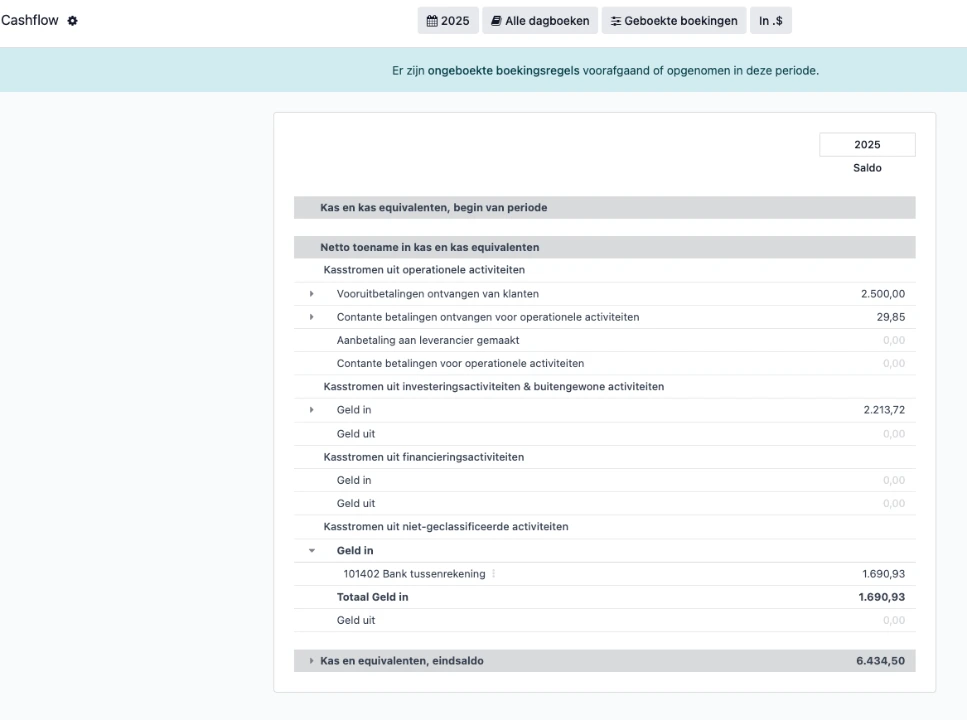Select Kas en kas equivalenten, begin van periode
This screenshot has height=720, width=967.
[x=604, y=208]
